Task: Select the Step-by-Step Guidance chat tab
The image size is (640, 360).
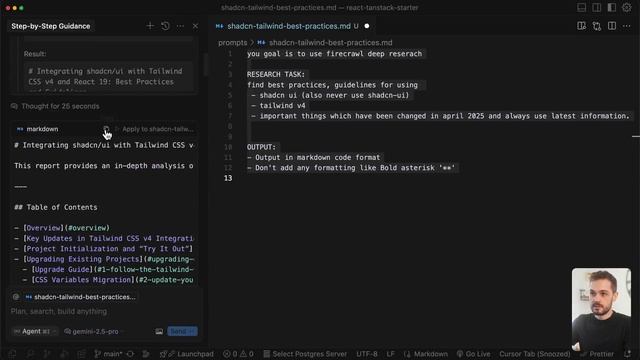Action: click(x=51, y=26)
